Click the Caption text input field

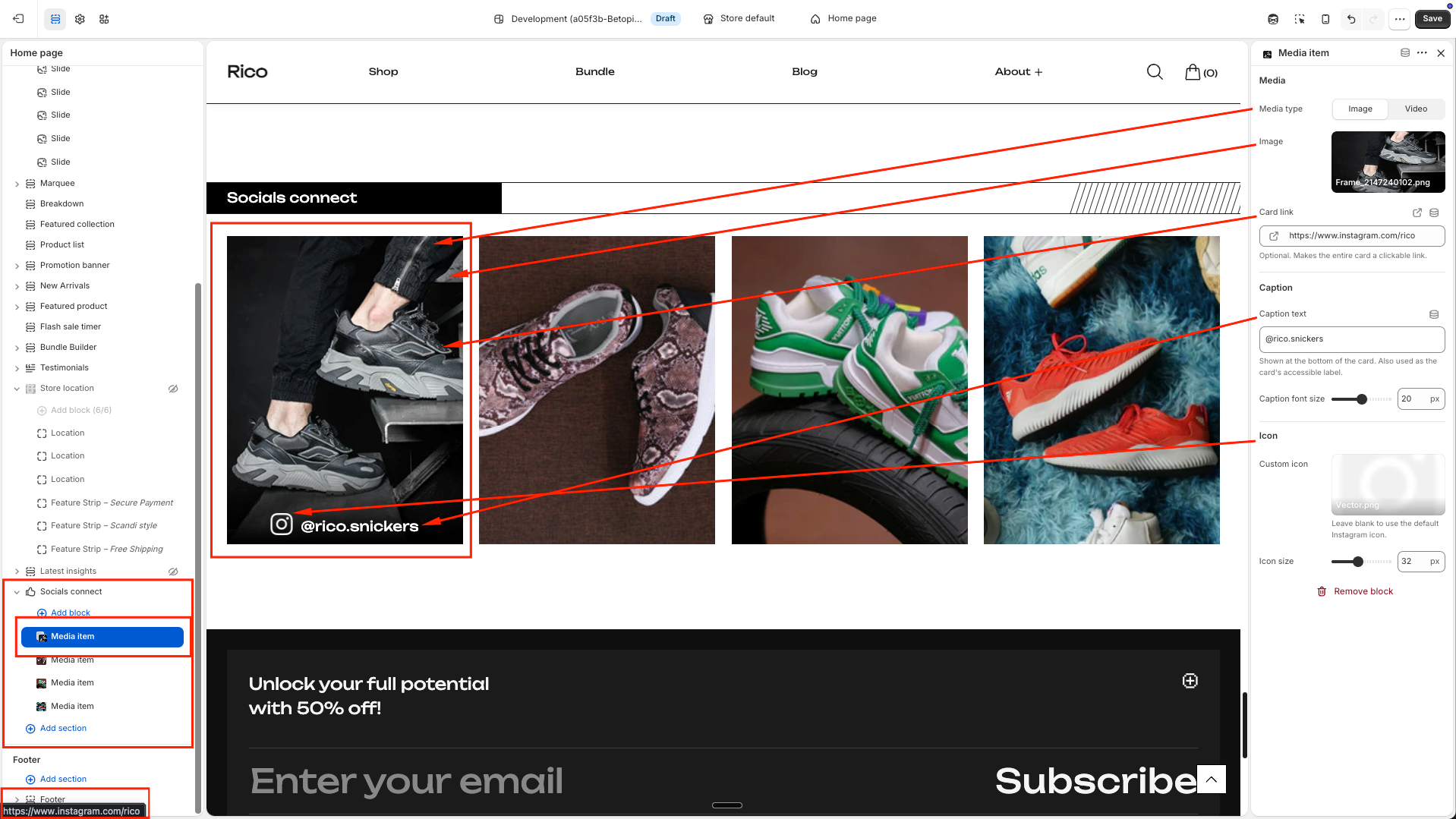[1352, 339]
